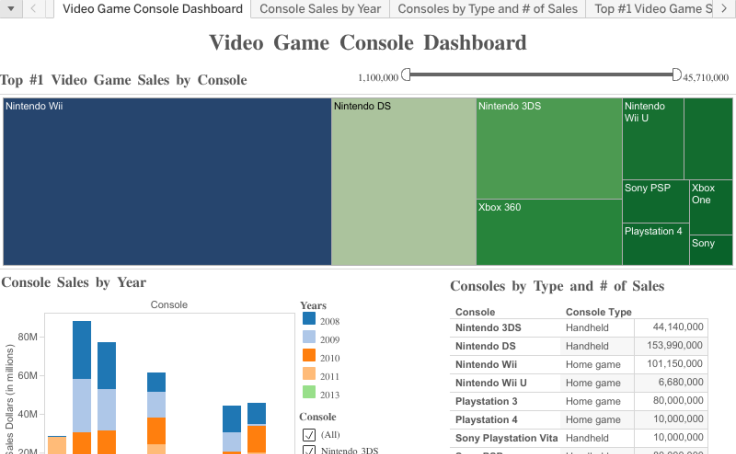Click the Consoles by Type and # of Sales title
This screenshot has height=454, width=736.
[557, 286]
